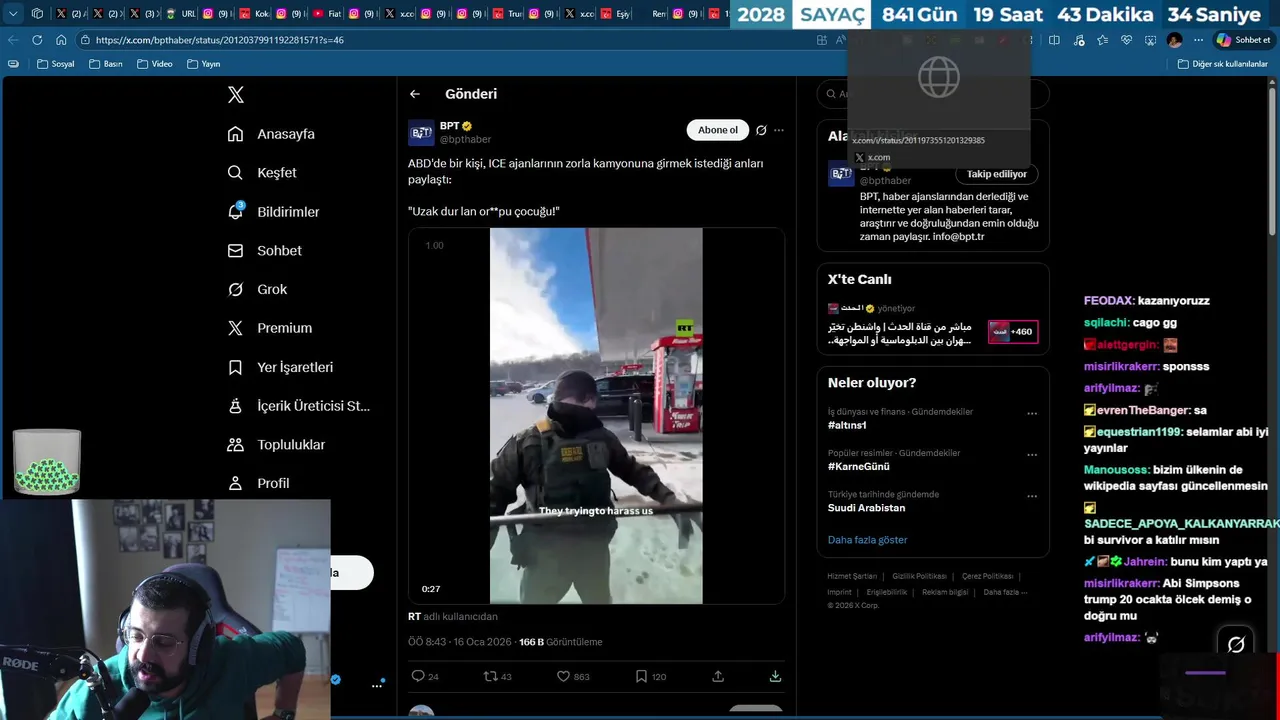1280x720 pixels.
Task: Open the browser settings three-dot menu
Action: 1198,40
